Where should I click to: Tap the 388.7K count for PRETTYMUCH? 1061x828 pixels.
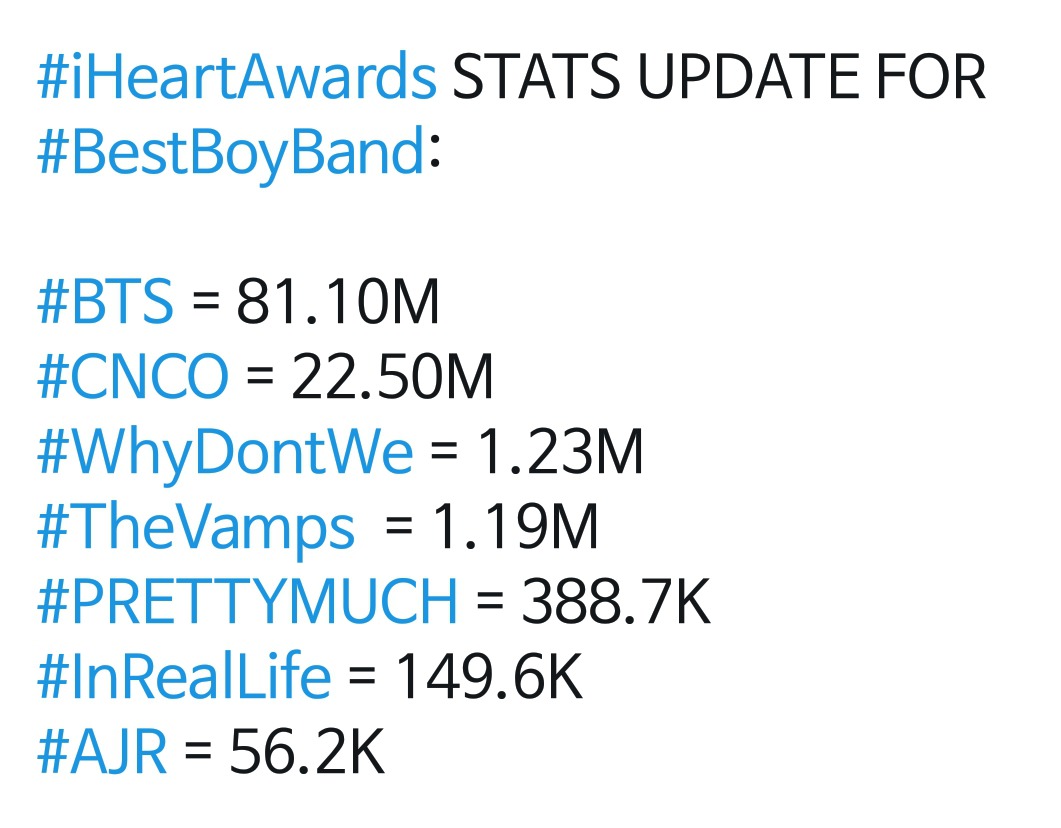tap(614, 603)
